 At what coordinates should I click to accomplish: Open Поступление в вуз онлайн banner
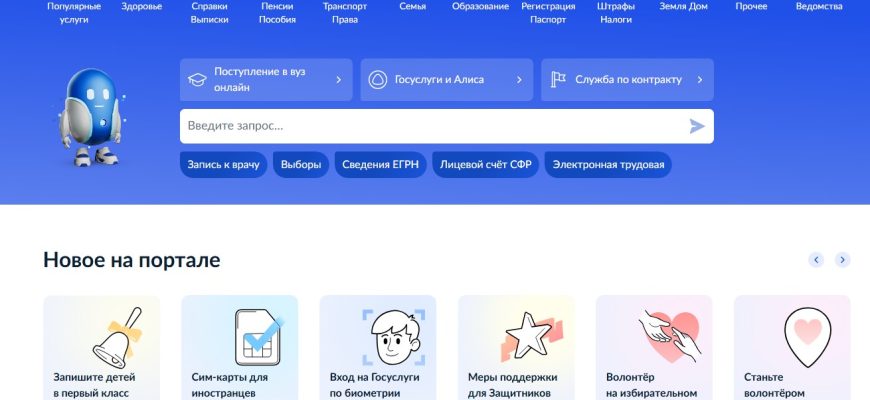[x=266, y=80]
